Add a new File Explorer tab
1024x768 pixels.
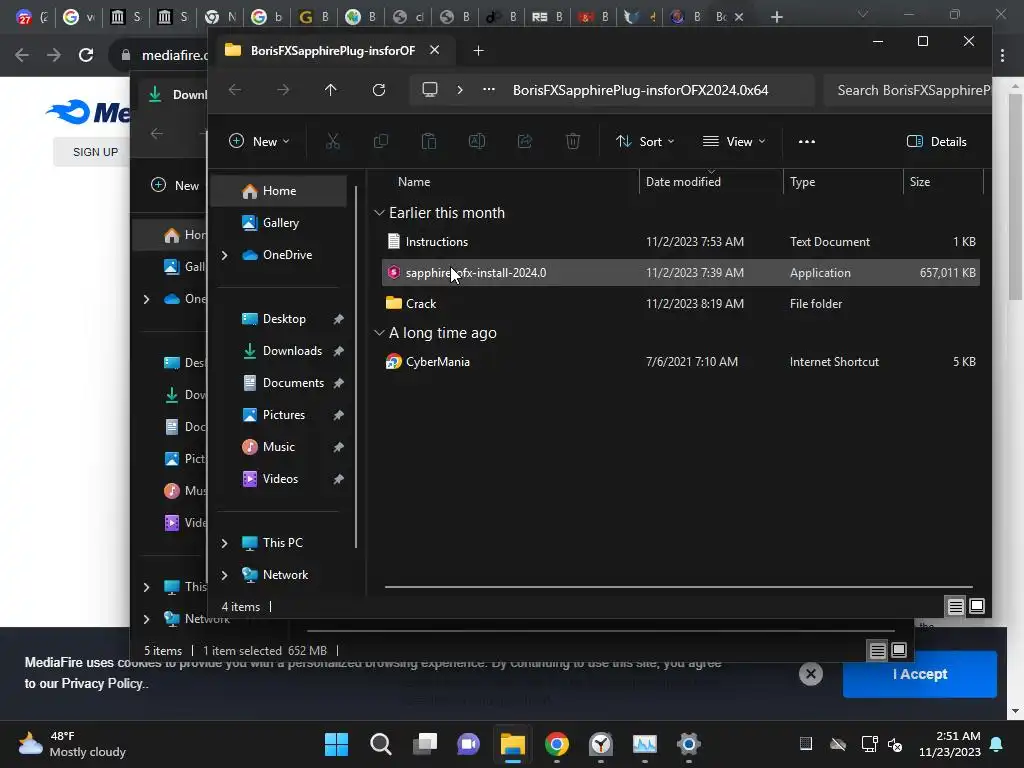pos(478,50)
